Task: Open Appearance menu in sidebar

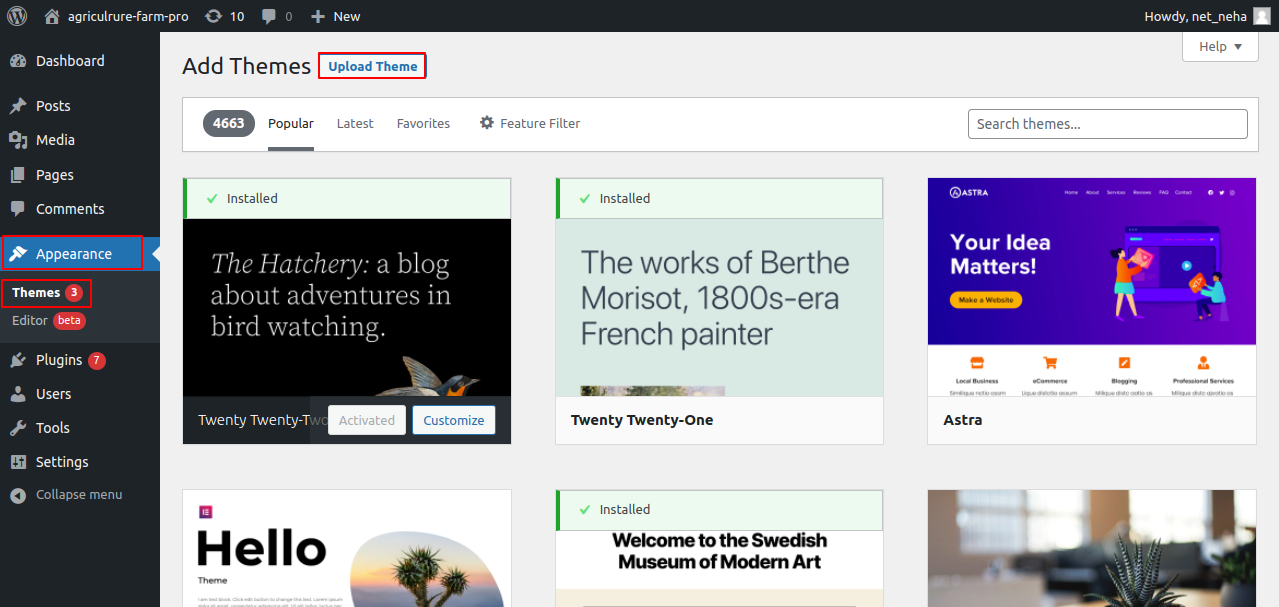Action: (73, 253)
